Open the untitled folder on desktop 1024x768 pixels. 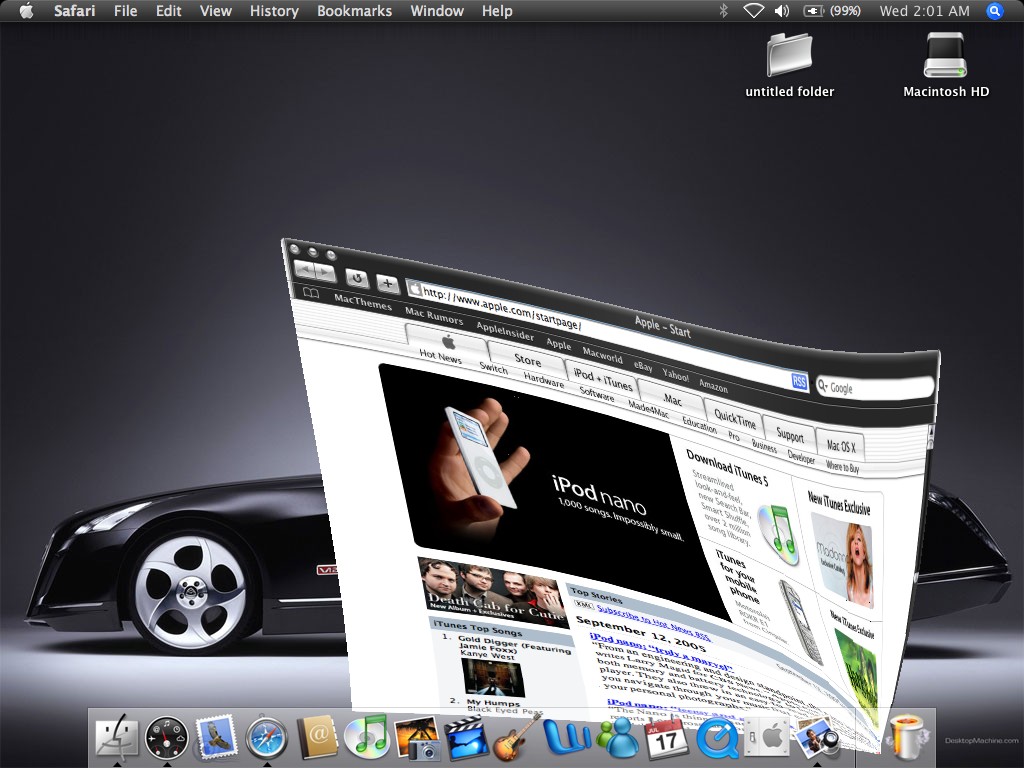[x=790, y=65]
